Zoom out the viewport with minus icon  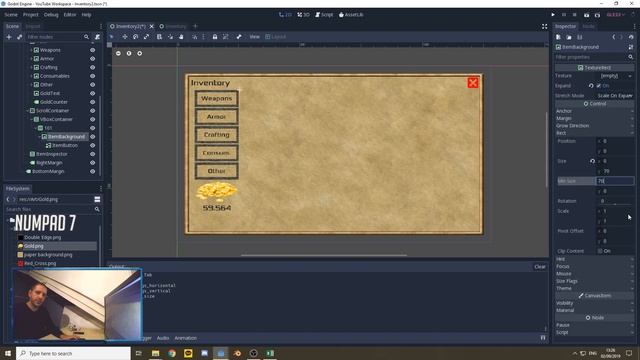coord(118,53)
